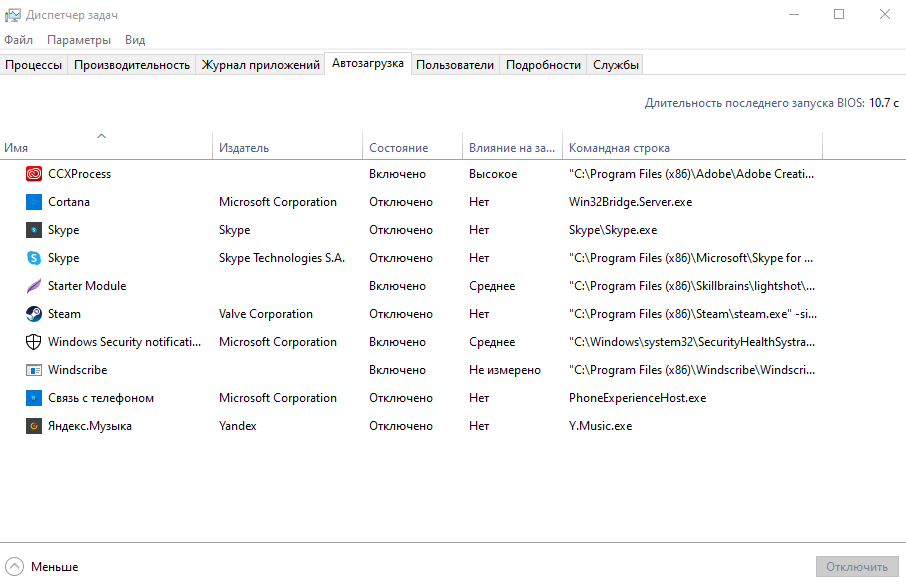Click Отключено status of Steam
This screenshot has height=588, width=906.
[401, 314]
